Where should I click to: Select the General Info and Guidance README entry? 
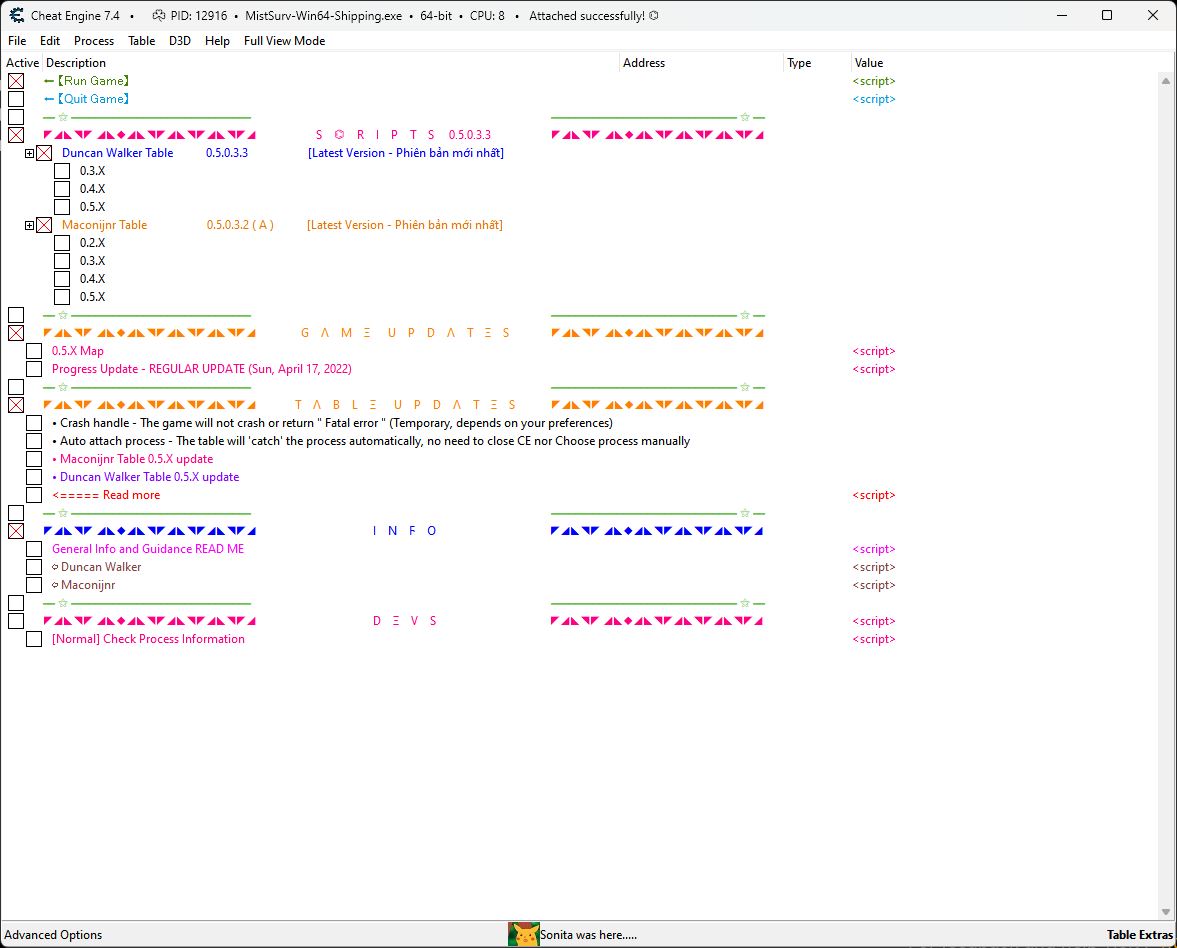tap(148, 549)
